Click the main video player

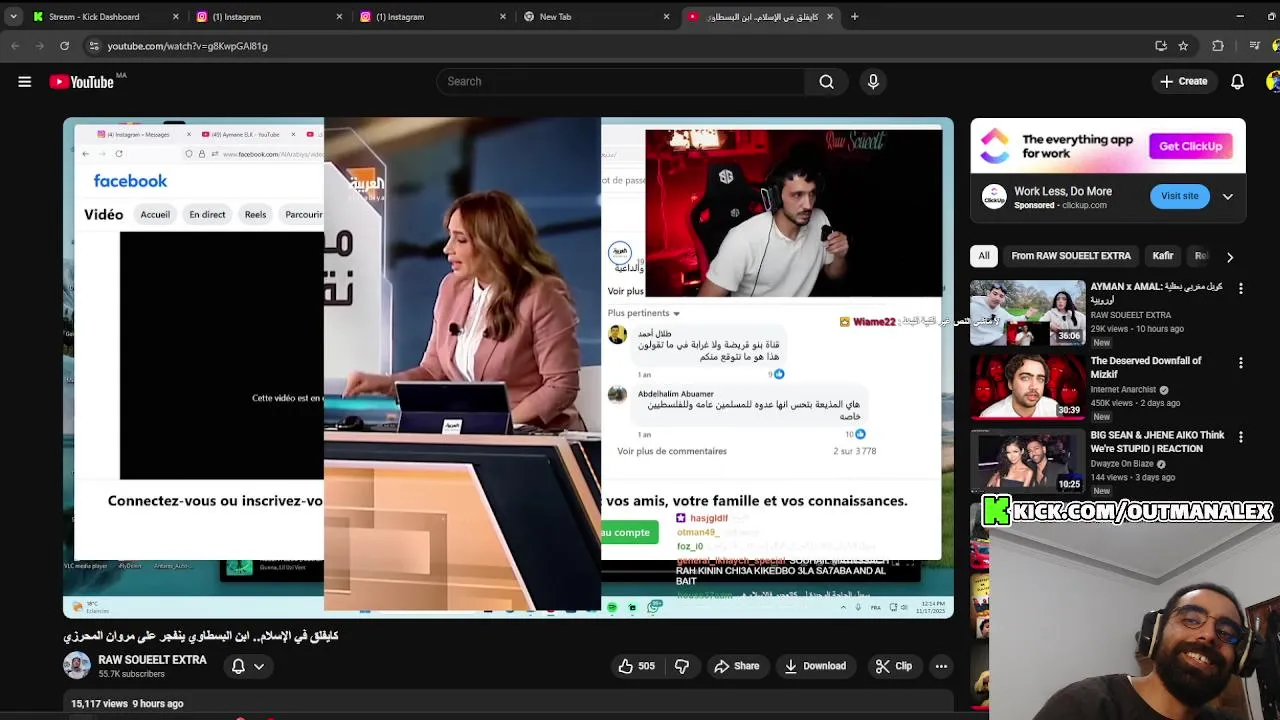[x=508, y=368]
